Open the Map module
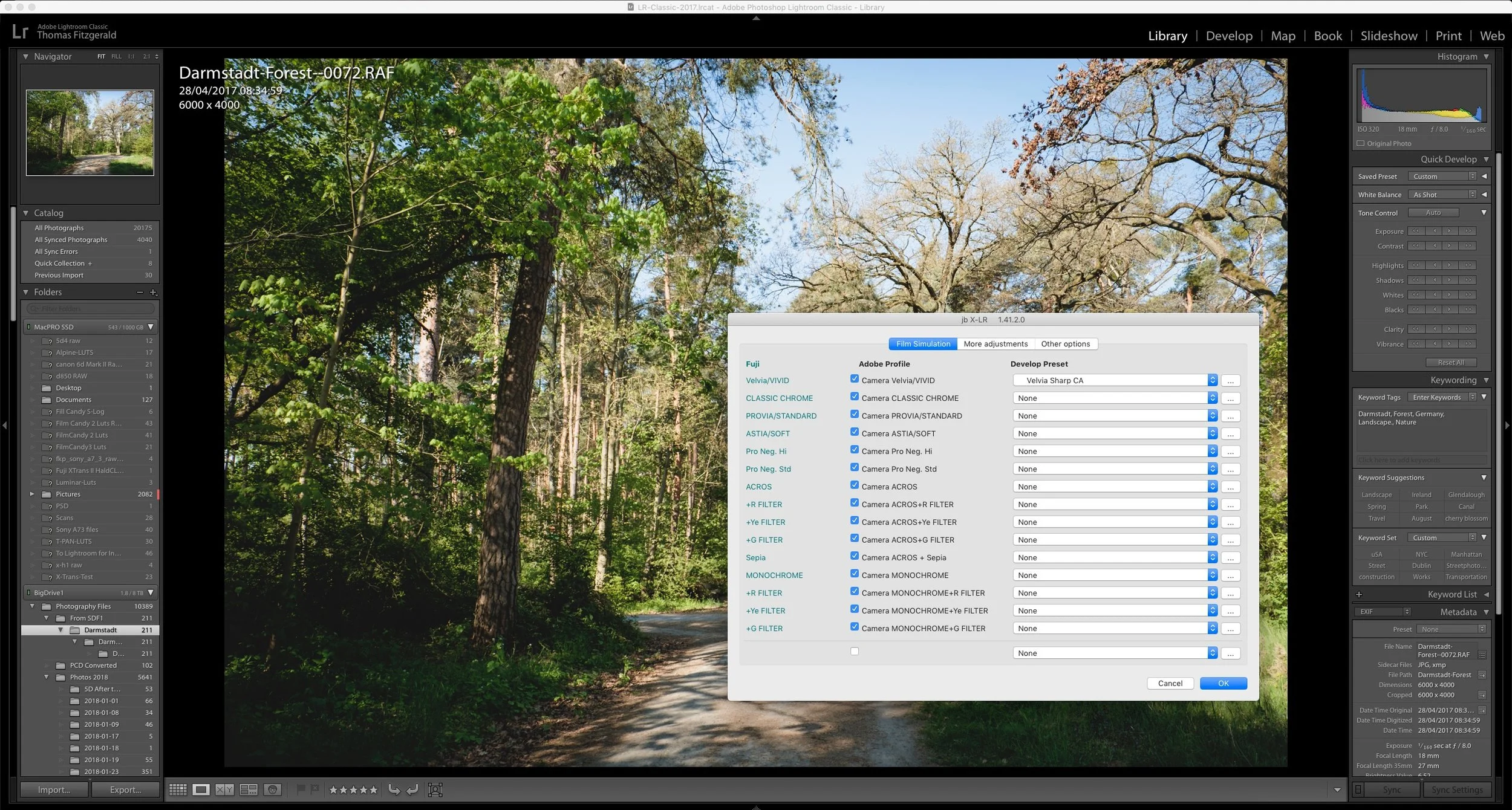This screenshot has width=1512, height=810. [x=1283, y=36]
